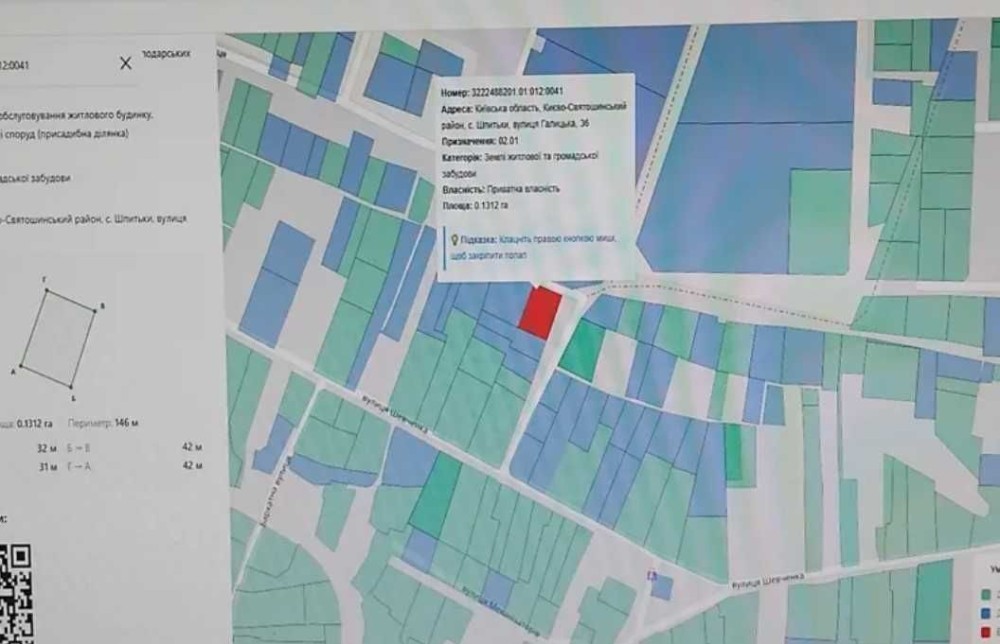Viewport: 1000px width, 644px height.
Task: Click the Периметр 146 м value
Action: click(103, 423)
